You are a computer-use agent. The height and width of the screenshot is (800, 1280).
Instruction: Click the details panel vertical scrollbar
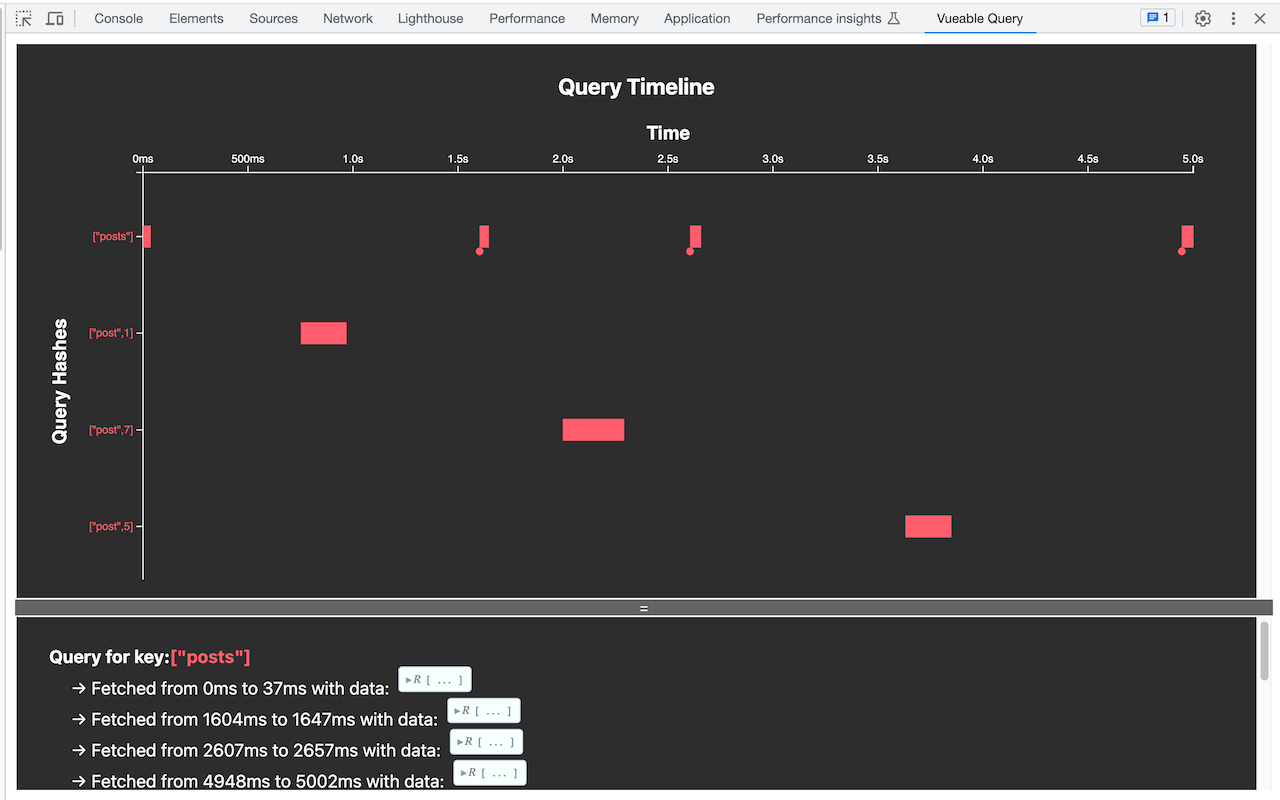(1264, 651)
